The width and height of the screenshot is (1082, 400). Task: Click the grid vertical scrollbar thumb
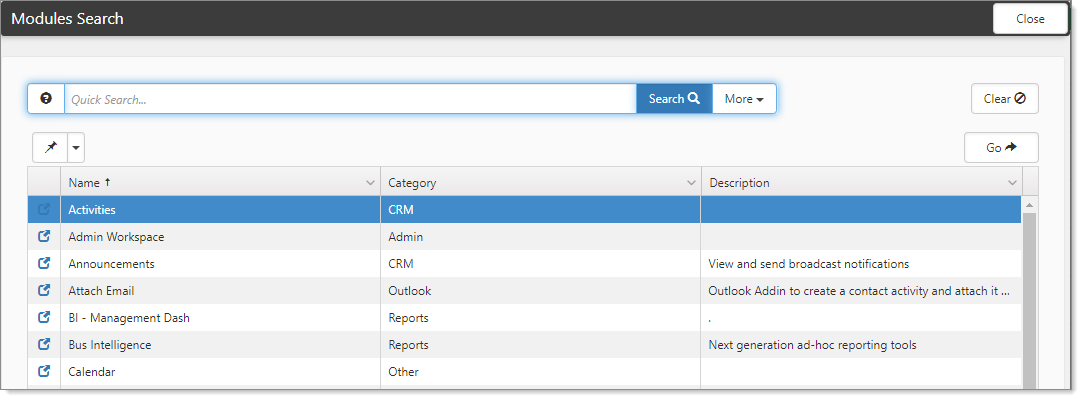pyautogui.click(x=1030, y=301)
